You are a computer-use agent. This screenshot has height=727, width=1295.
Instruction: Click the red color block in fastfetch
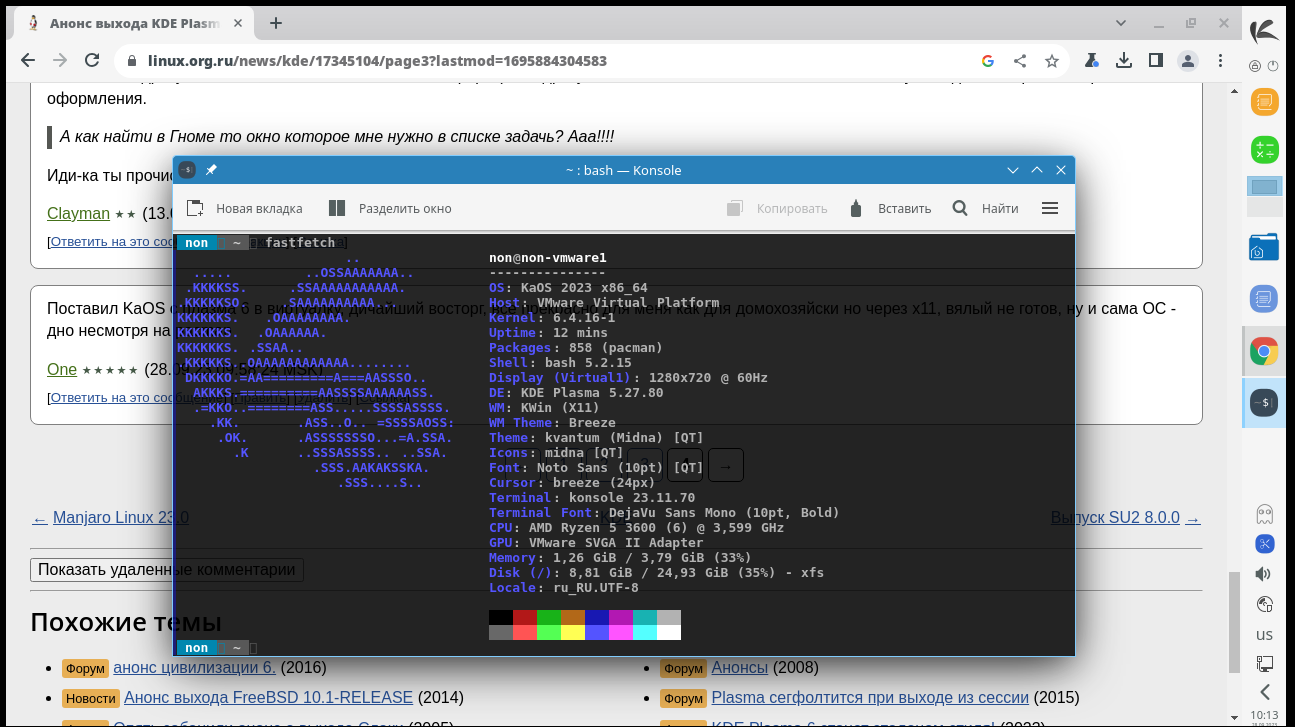click(x=525, y=617)
